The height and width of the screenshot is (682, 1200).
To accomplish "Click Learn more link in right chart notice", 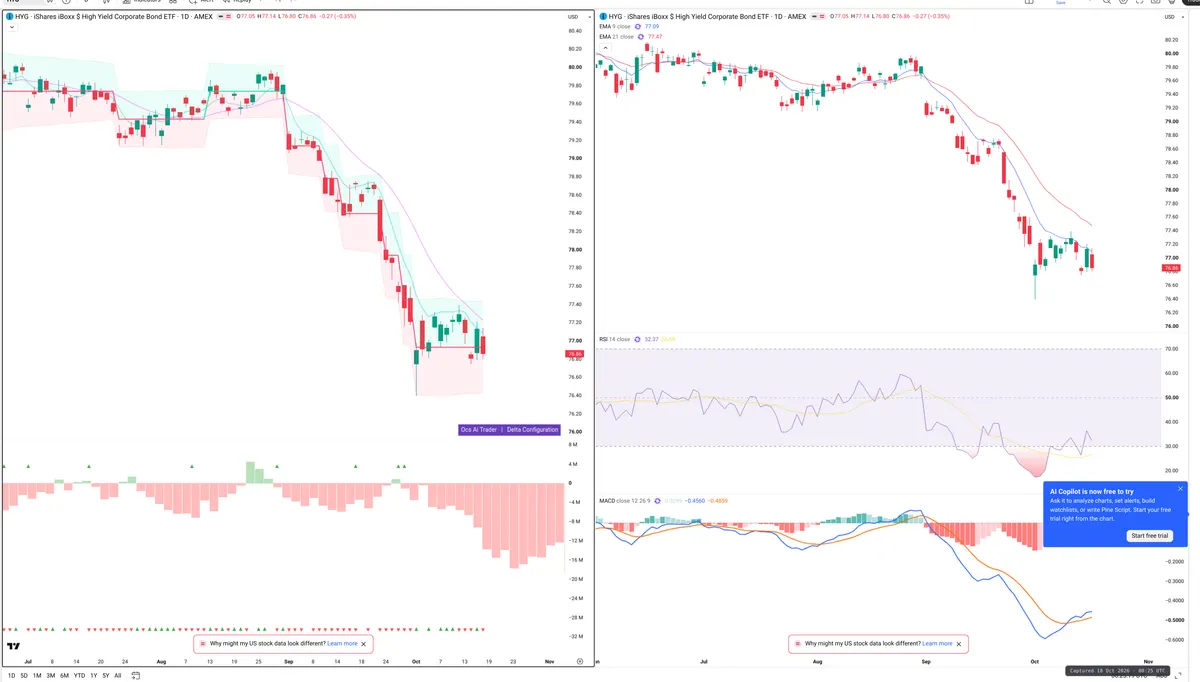I will tap(937, 644).
